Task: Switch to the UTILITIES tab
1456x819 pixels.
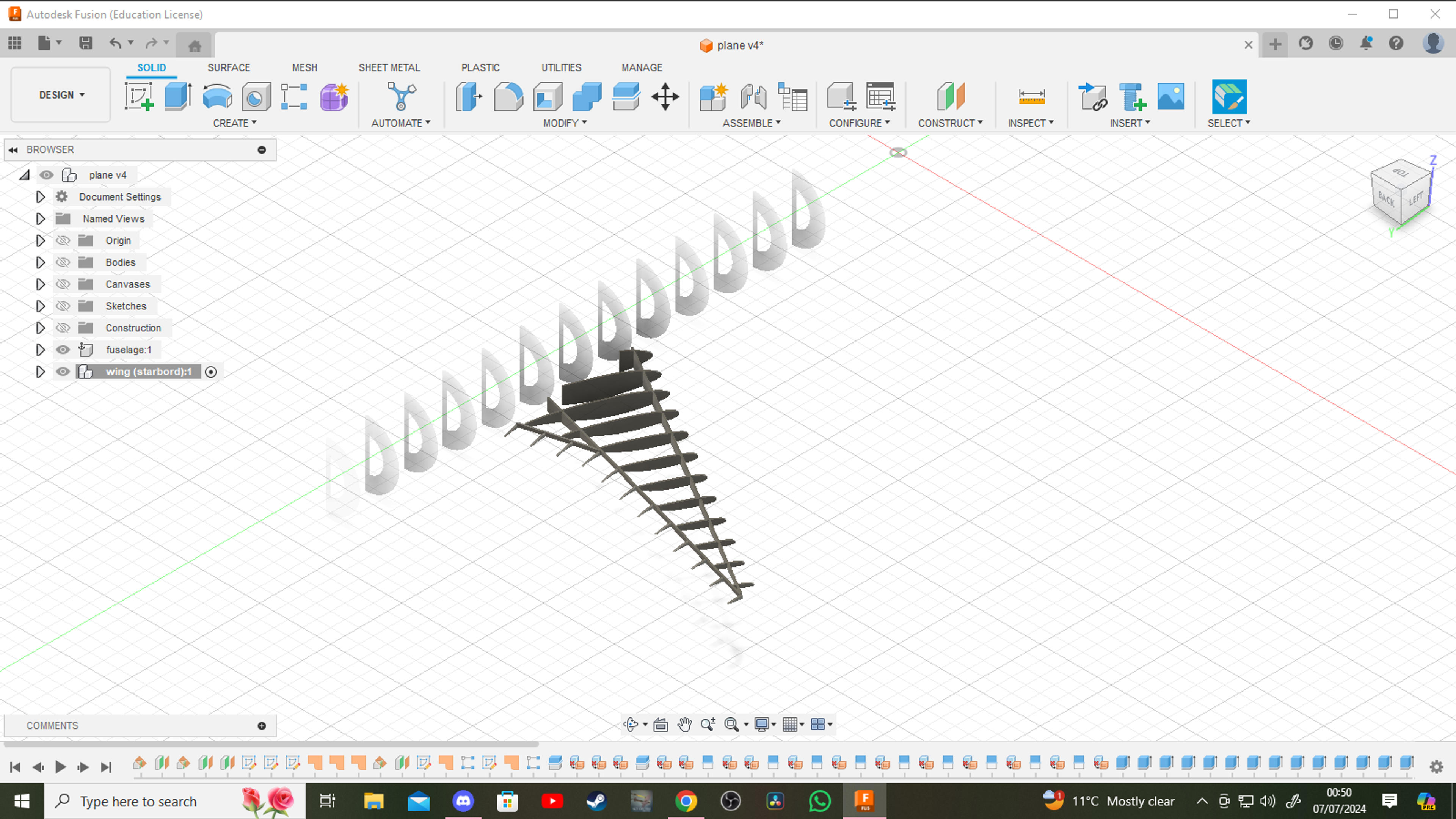Action: coord(561,67)
